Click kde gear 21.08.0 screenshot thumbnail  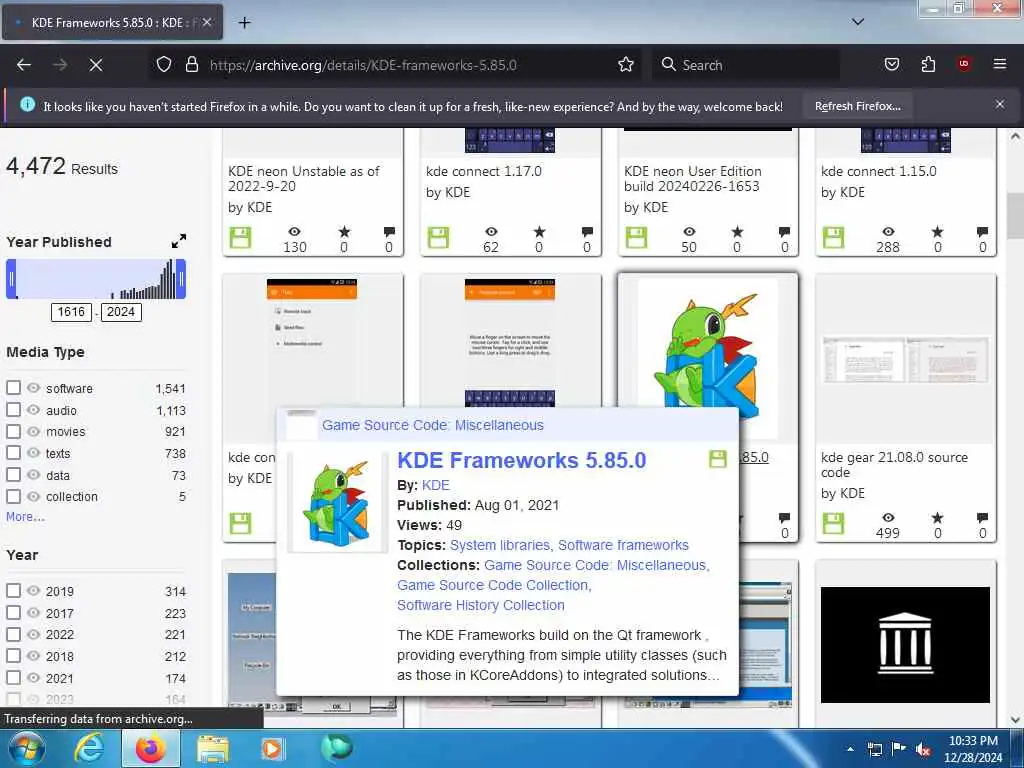(x=905, y=360)
